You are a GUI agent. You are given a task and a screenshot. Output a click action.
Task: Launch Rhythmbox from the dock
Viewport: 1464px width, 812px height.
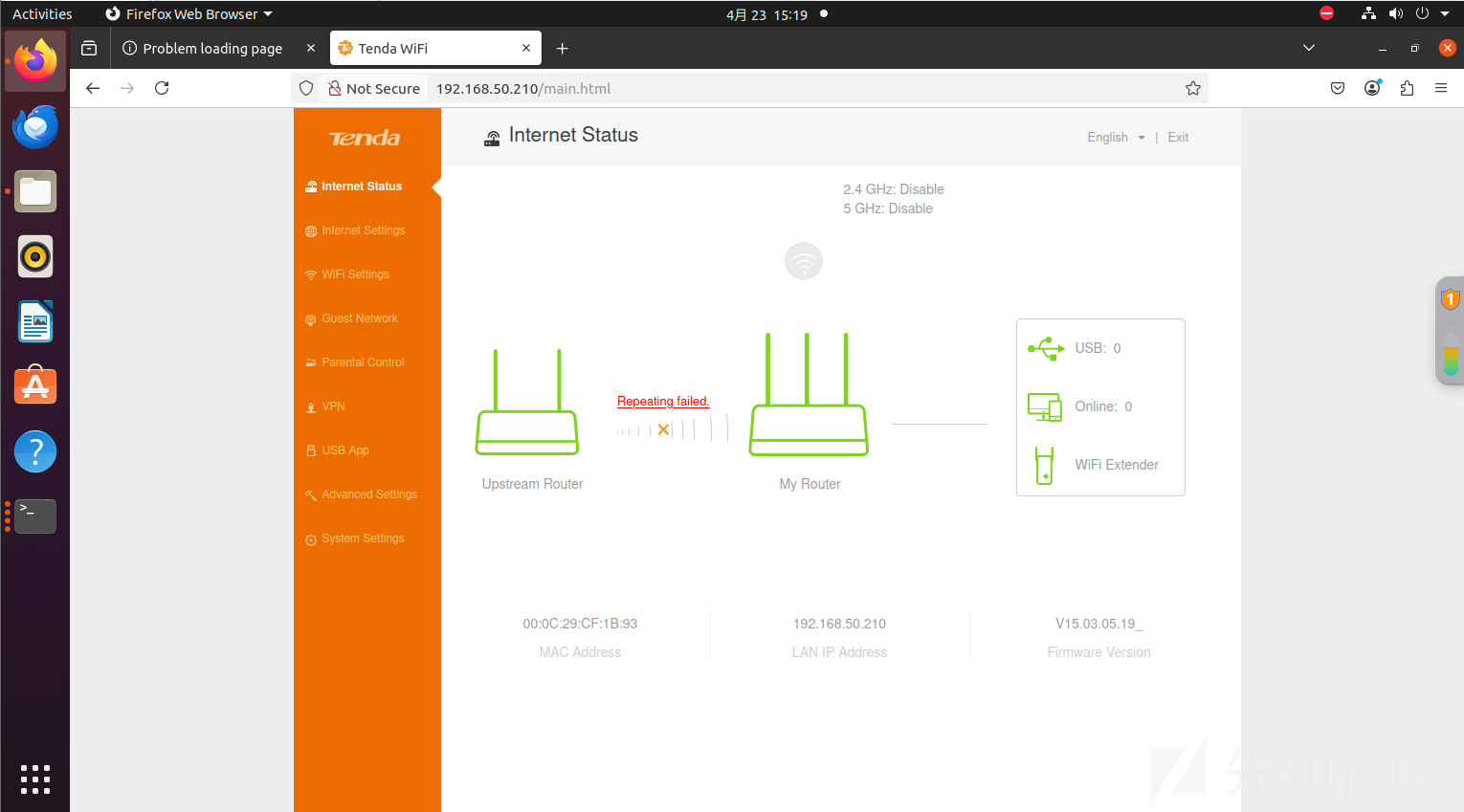tap(35, 256)
